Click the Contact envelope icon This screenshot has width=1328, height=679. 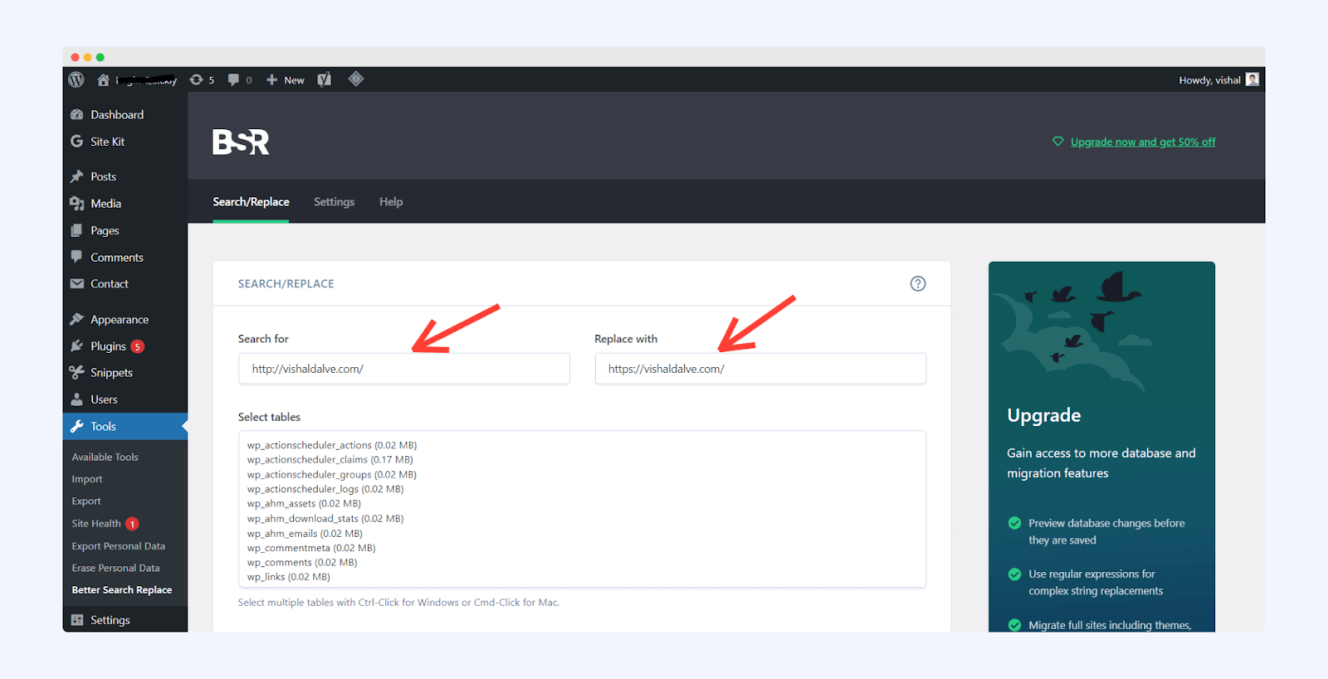pyautogui.click(x=77, y=284)
